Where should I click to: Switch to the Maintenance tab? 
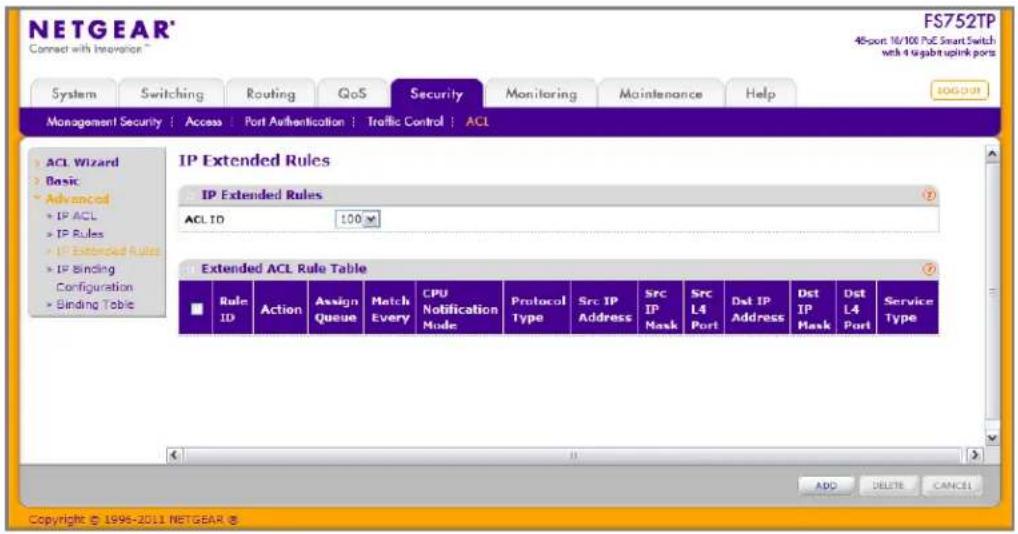660,93
